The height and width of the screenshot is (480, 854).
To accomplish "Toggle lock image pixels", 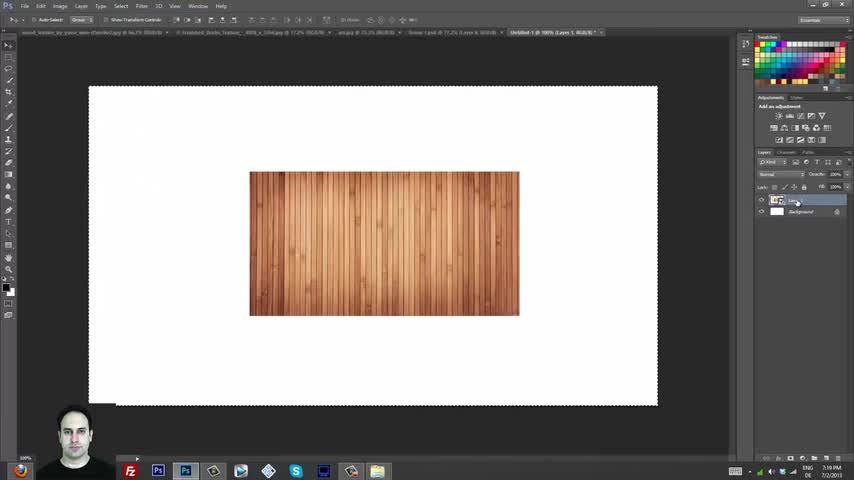I will [x=784, y=187].
